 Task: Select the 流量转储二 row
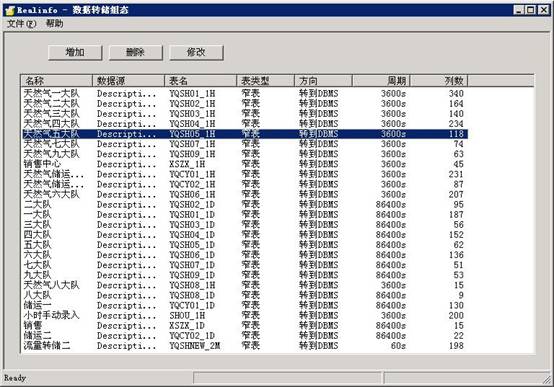pyautogui.click(x=245, y=346)
